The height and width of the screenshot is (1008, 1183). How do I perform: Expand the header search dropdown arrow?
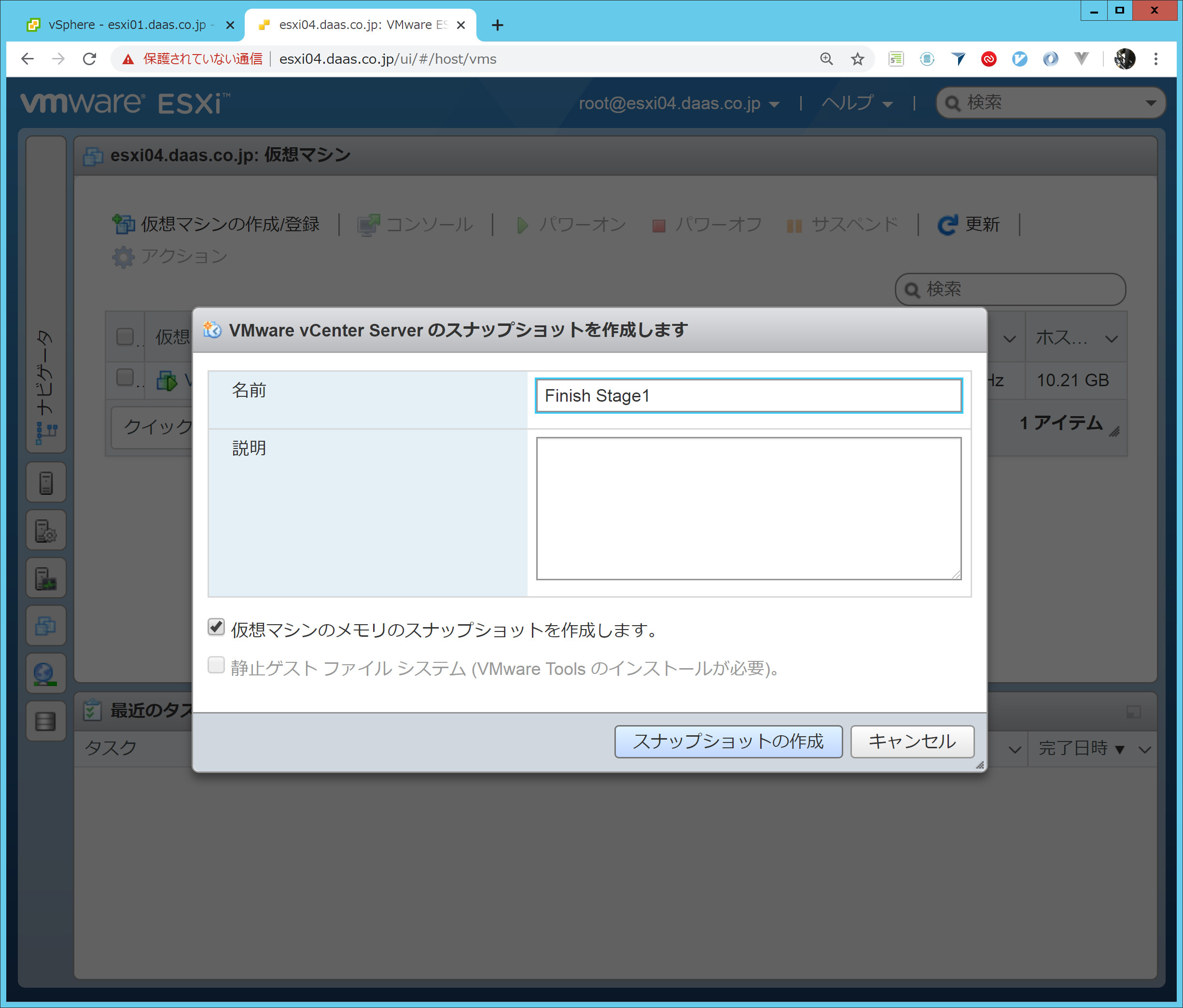(x=1151, y=103)
